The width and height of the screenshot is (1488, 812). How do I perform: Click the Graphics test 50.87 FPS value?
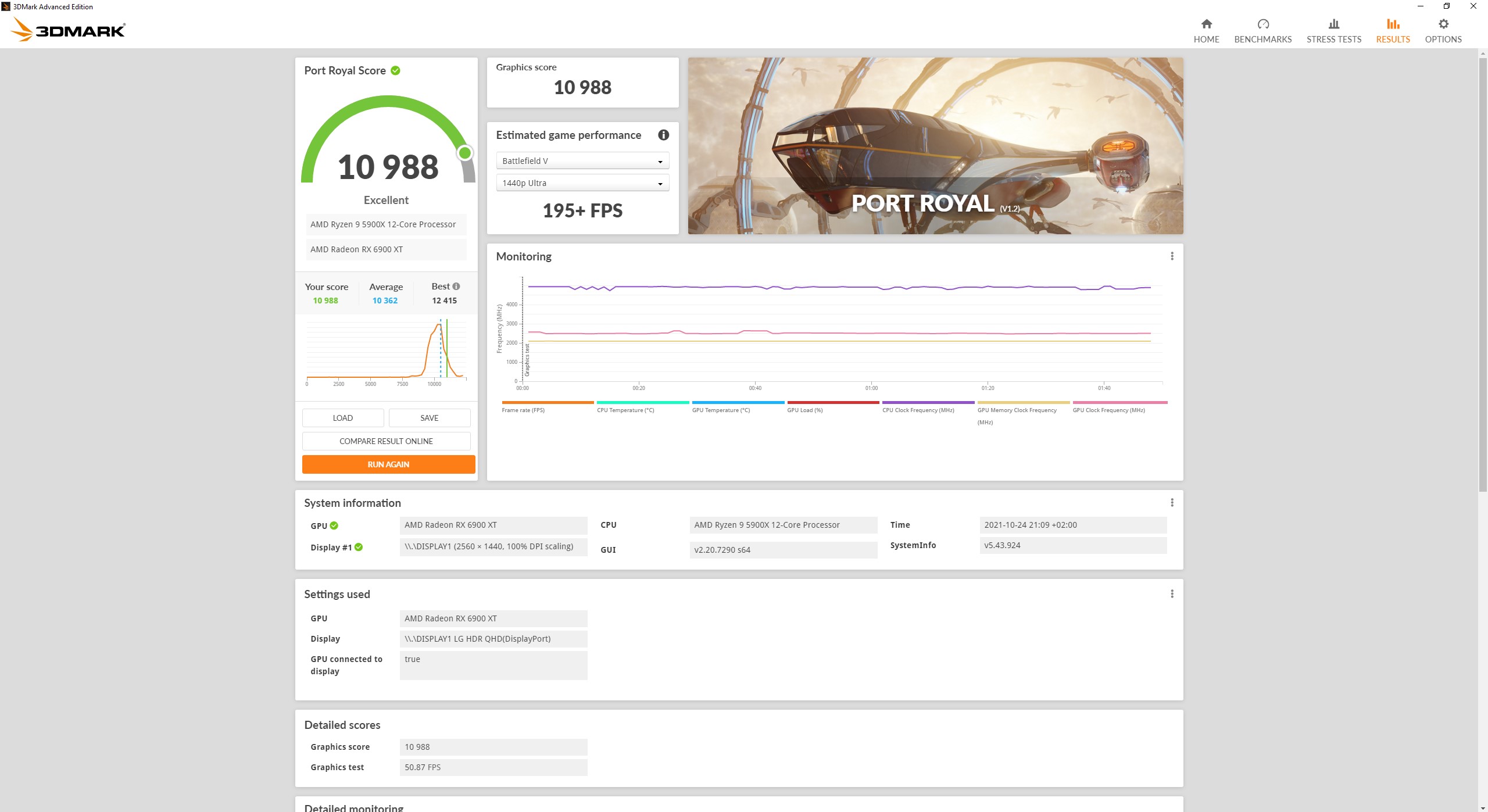pyautogui.click(x=493, y=767)
